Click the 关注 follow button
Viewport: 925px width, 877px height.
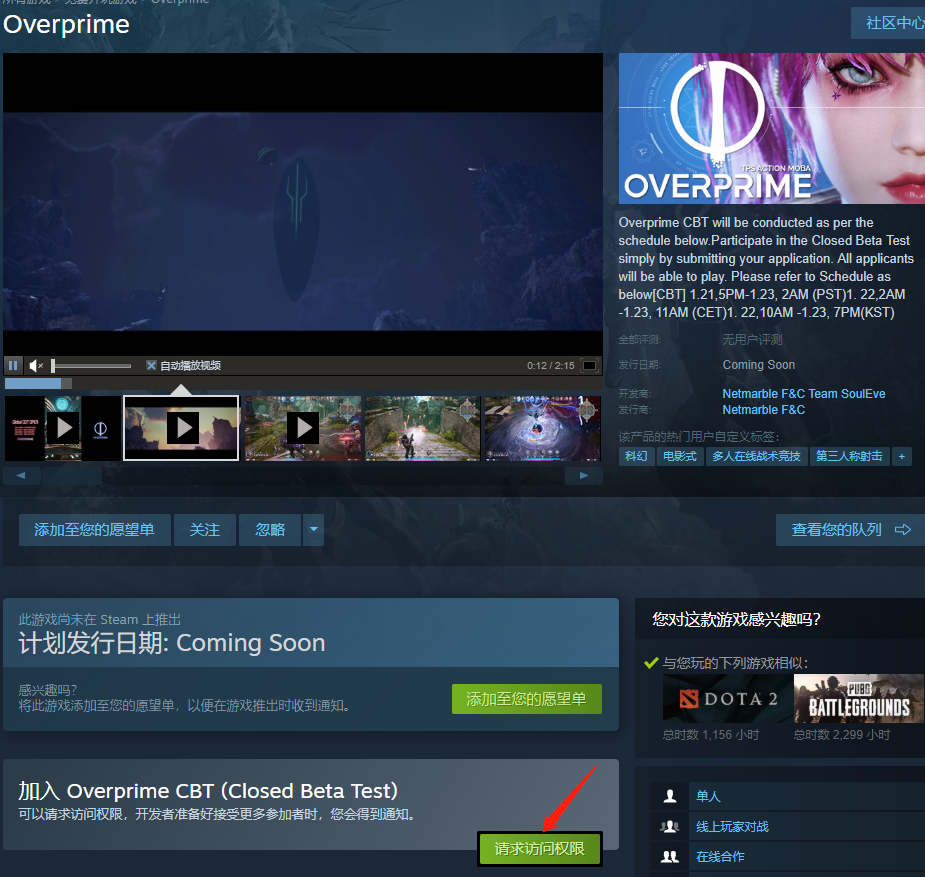(205, 530)
